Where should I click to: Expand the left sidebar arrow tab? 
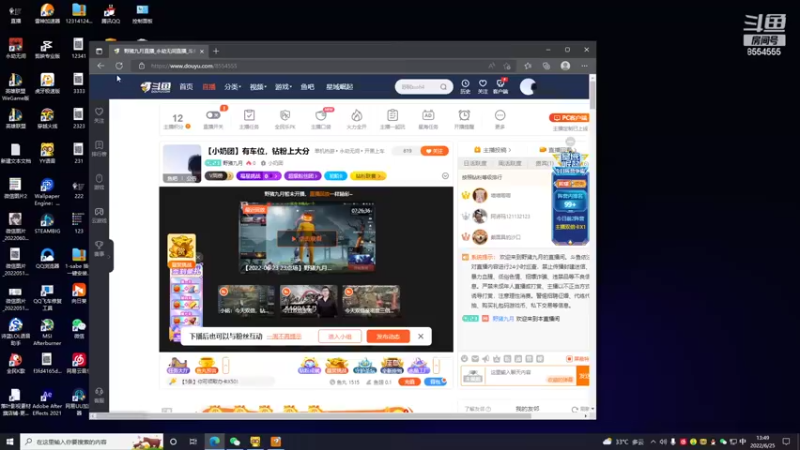(110, 256)
